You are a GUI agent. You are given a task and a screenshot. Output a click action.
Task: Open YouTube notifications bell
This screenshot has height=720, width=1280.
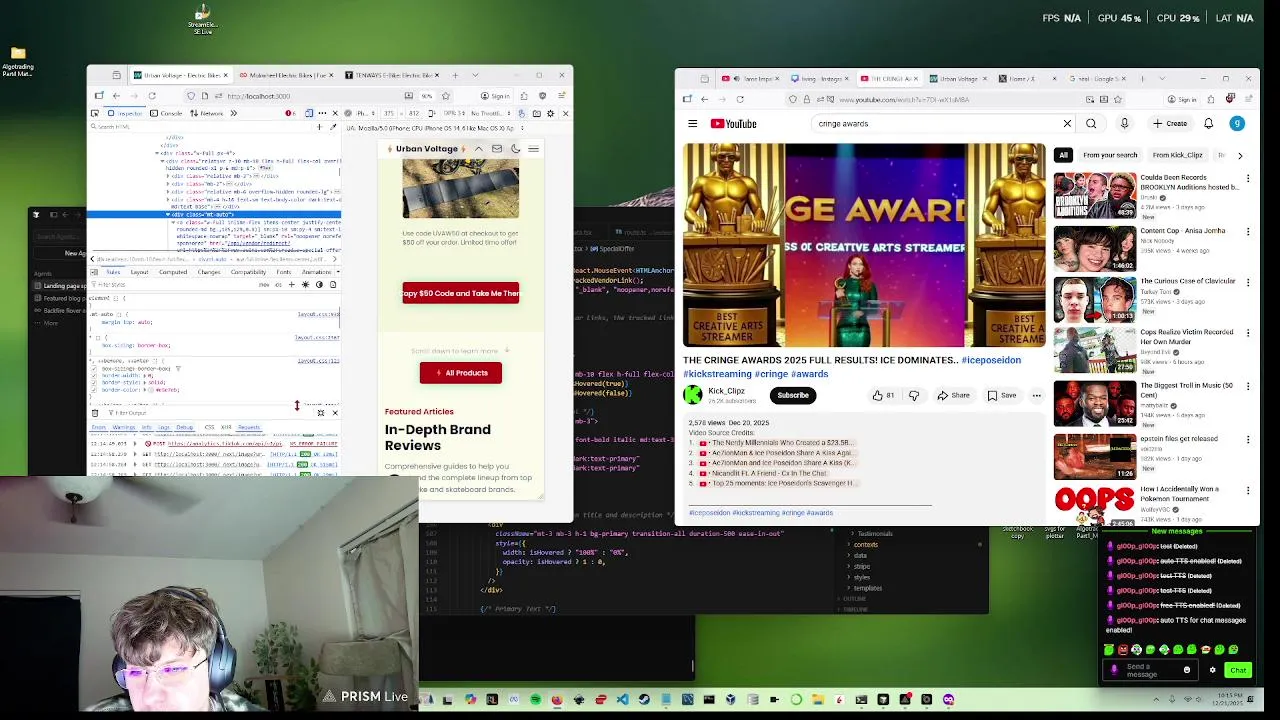click(x=1208, y=124)
